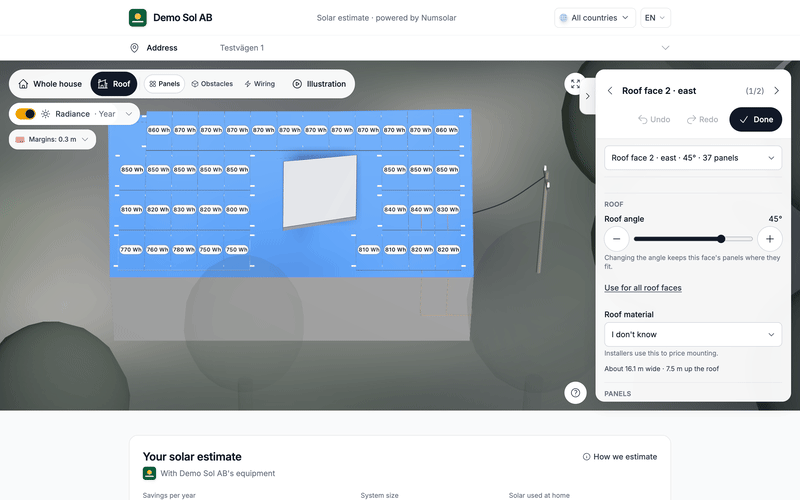Click the (1/2) roof face counter
Viewport: 800px width, 500px height.
click(x=755, y=91)
